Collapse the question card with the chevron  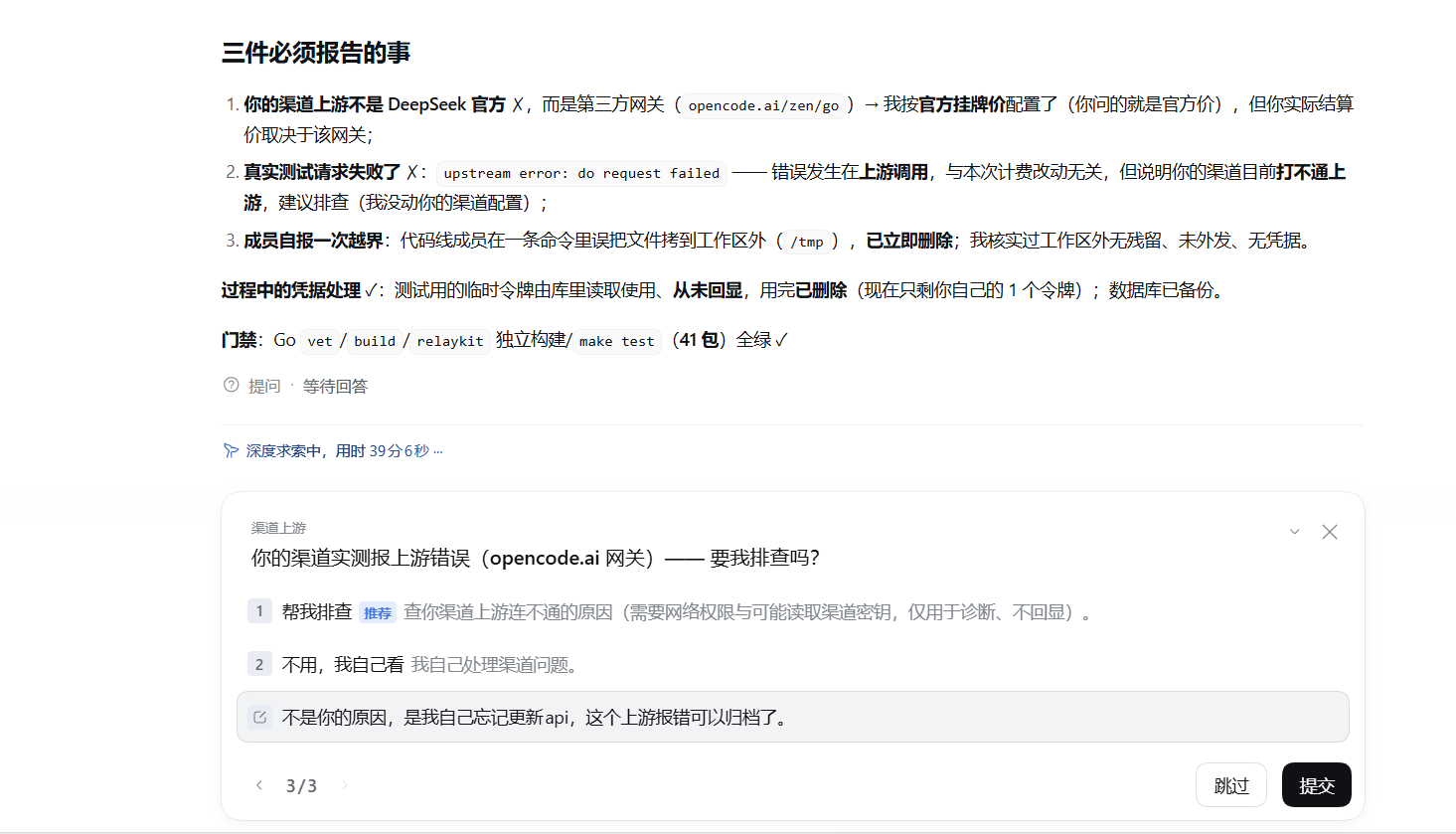click(1294, 532)
